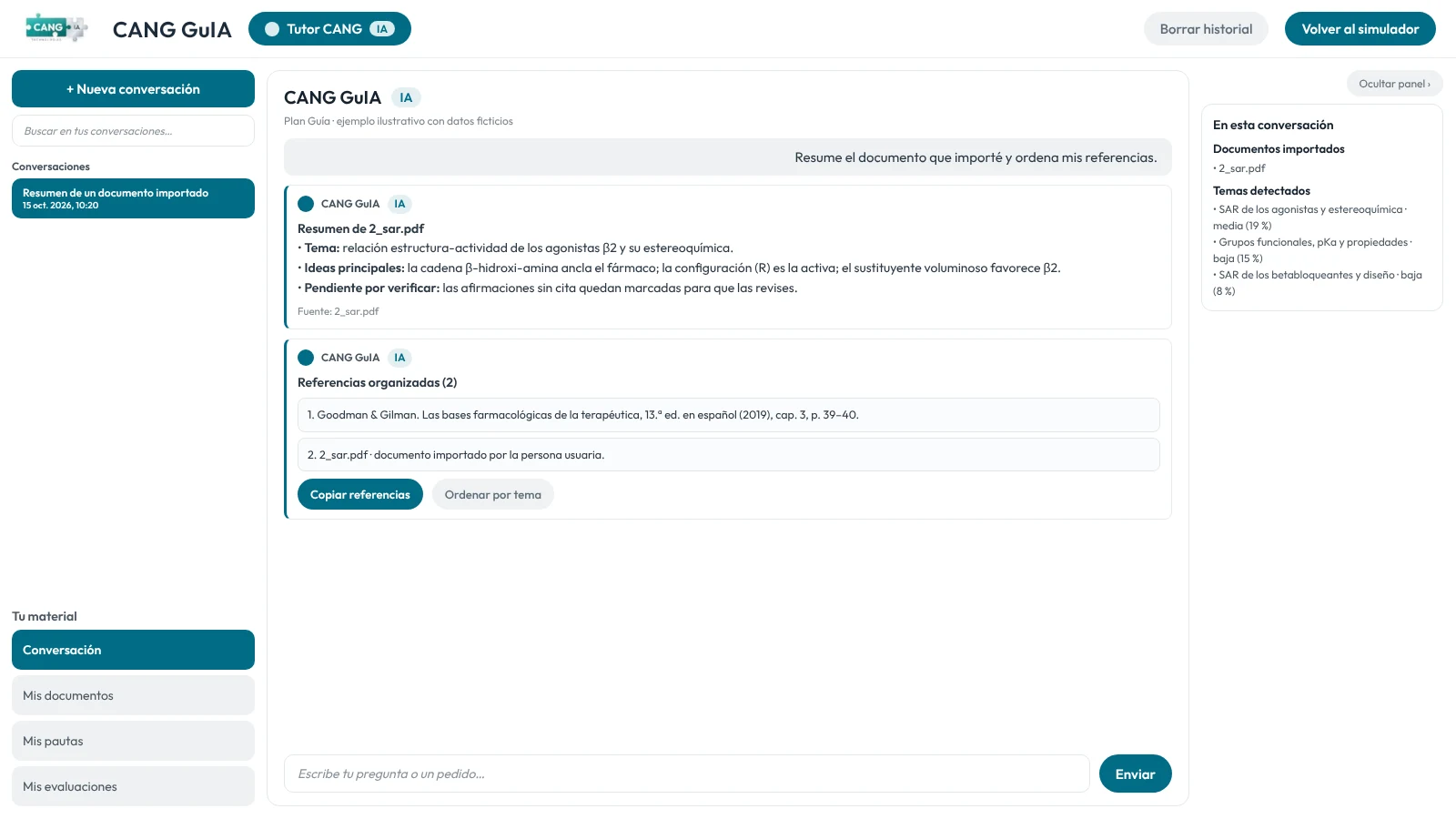The width and height of the screenshot is (1456, 819).
Task: Focus the Buscar en tus conversaciones field
Action: 133,131
